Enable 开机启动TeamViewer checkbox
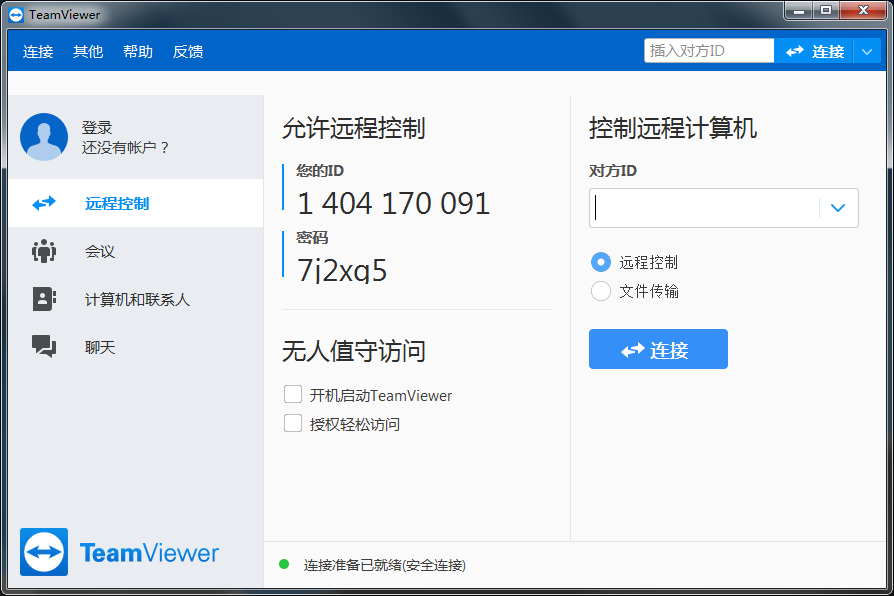 (293, 394)
